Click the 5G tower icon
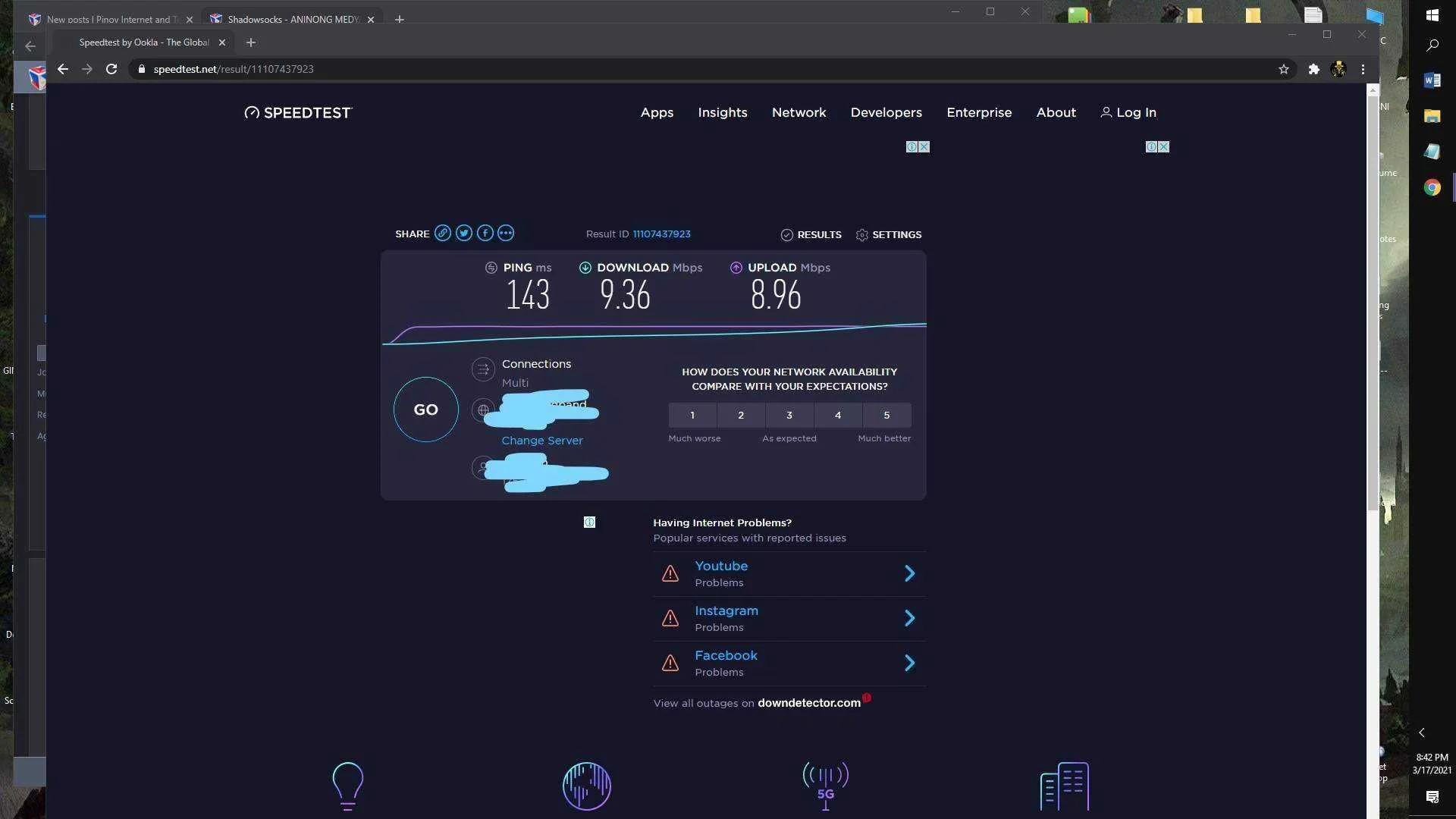This screenshot has height=819, width=1456. (x=826, y=786)
